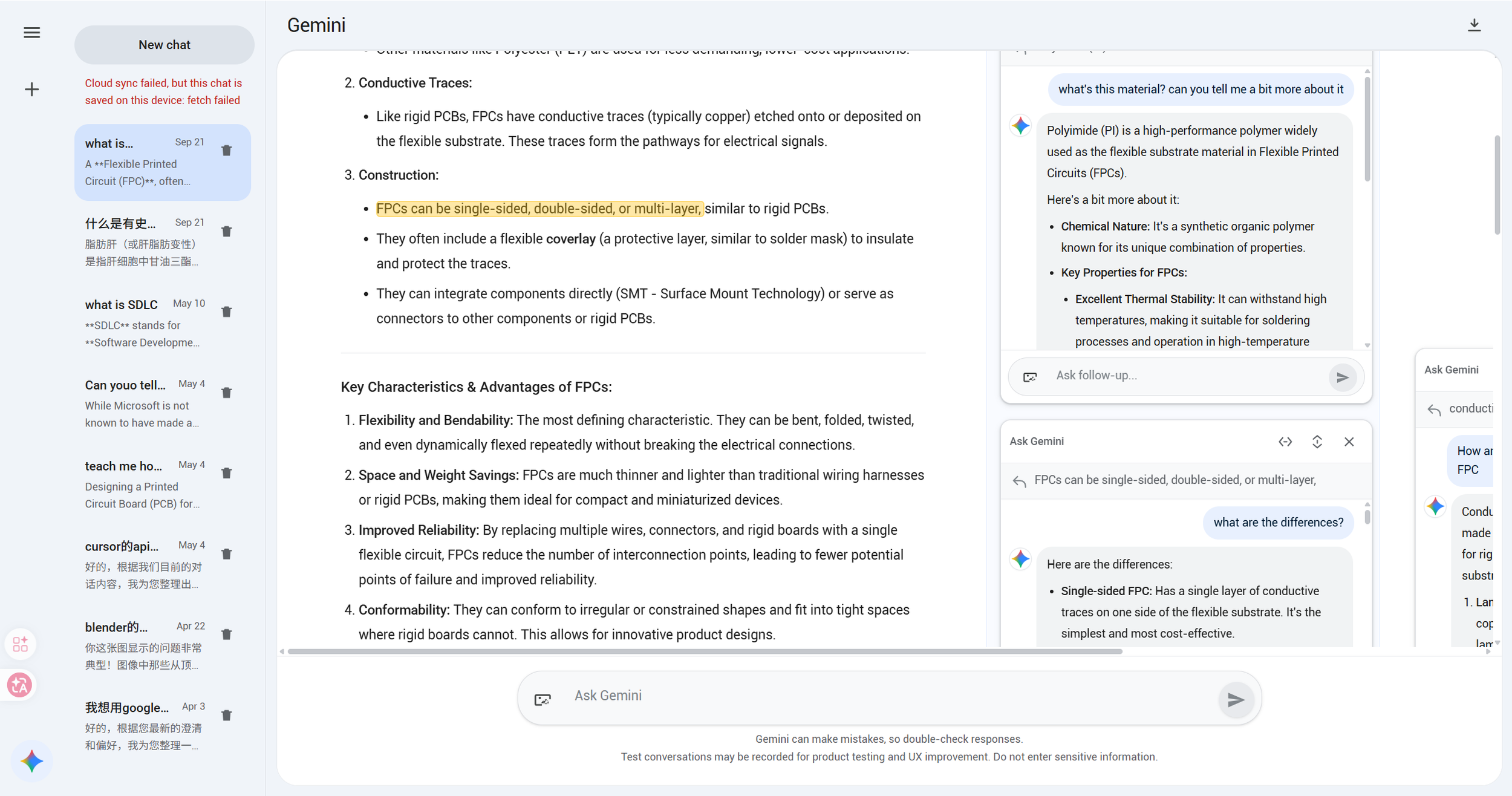Close the Ask Gemini differences panel
This screenshot has width=1512, height=796.
click(1349, 442)
